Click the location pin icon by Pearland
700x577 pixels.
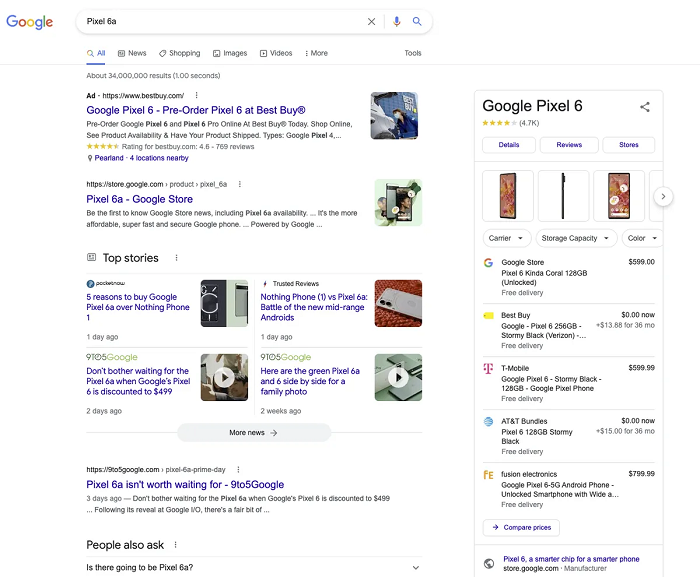[x=90, y=158]
